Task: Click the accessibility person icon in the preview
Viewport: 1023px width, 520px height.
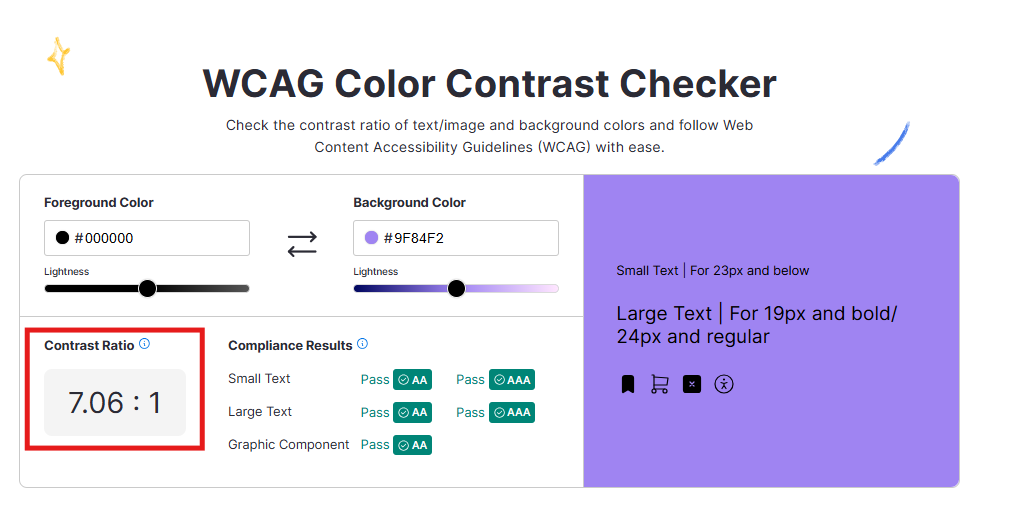Action: click(724, 384)
